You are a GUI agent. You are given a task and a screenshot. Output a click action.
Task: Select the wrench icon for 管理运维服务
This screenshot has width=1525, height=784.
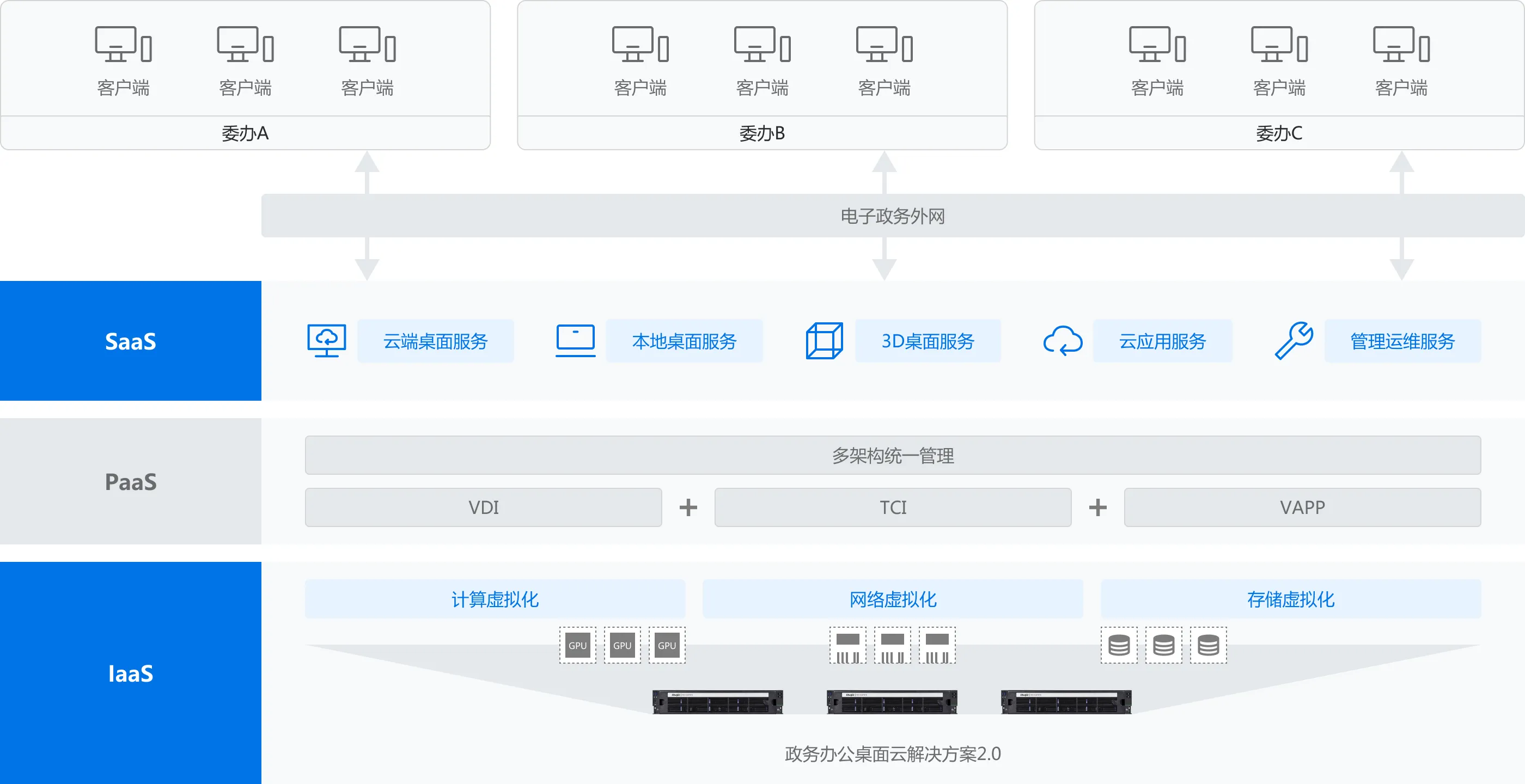pyautogui.click(x=1294, y=340)
